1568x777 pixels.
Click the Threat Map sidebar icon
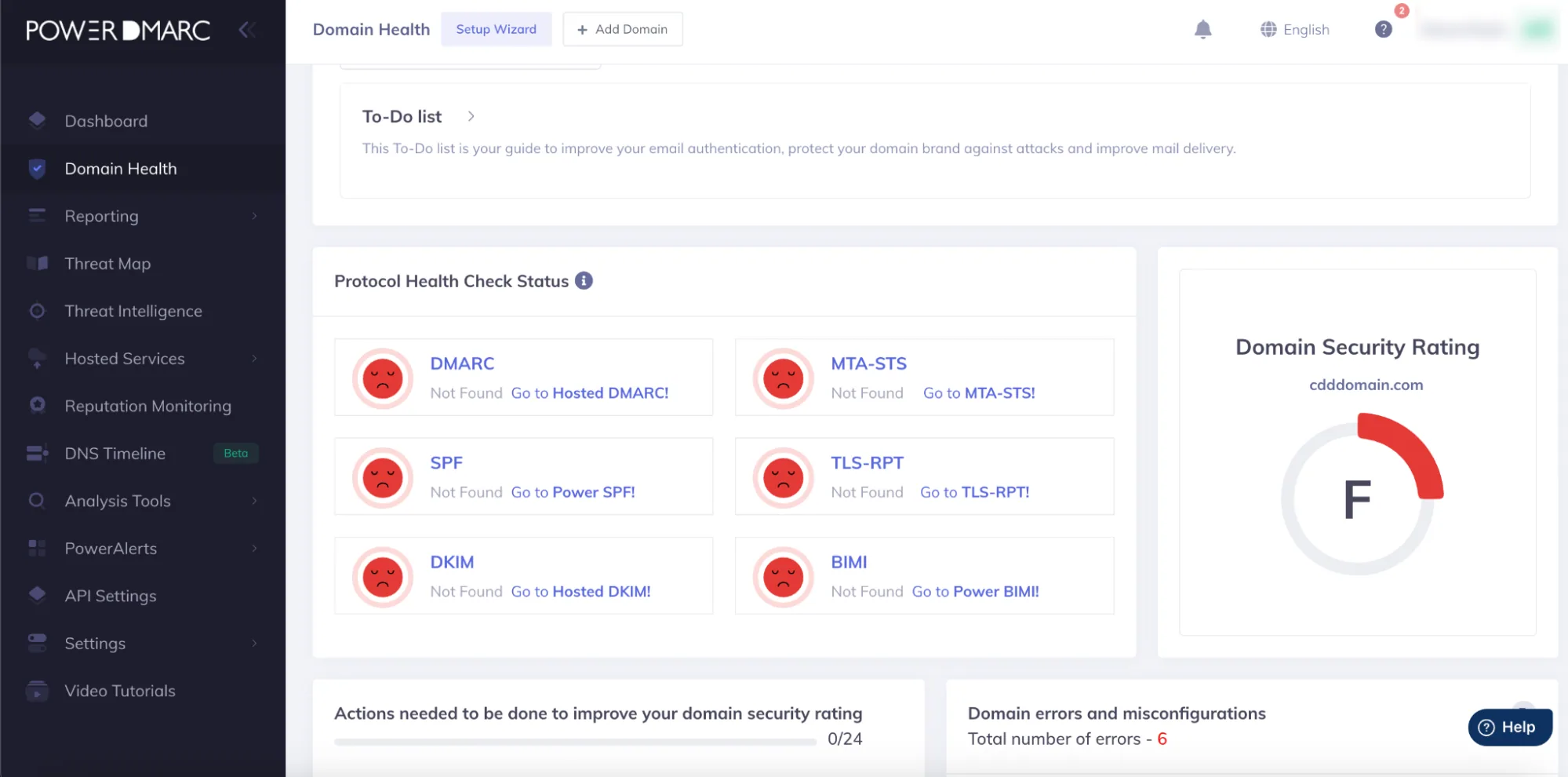click(37, 263)
